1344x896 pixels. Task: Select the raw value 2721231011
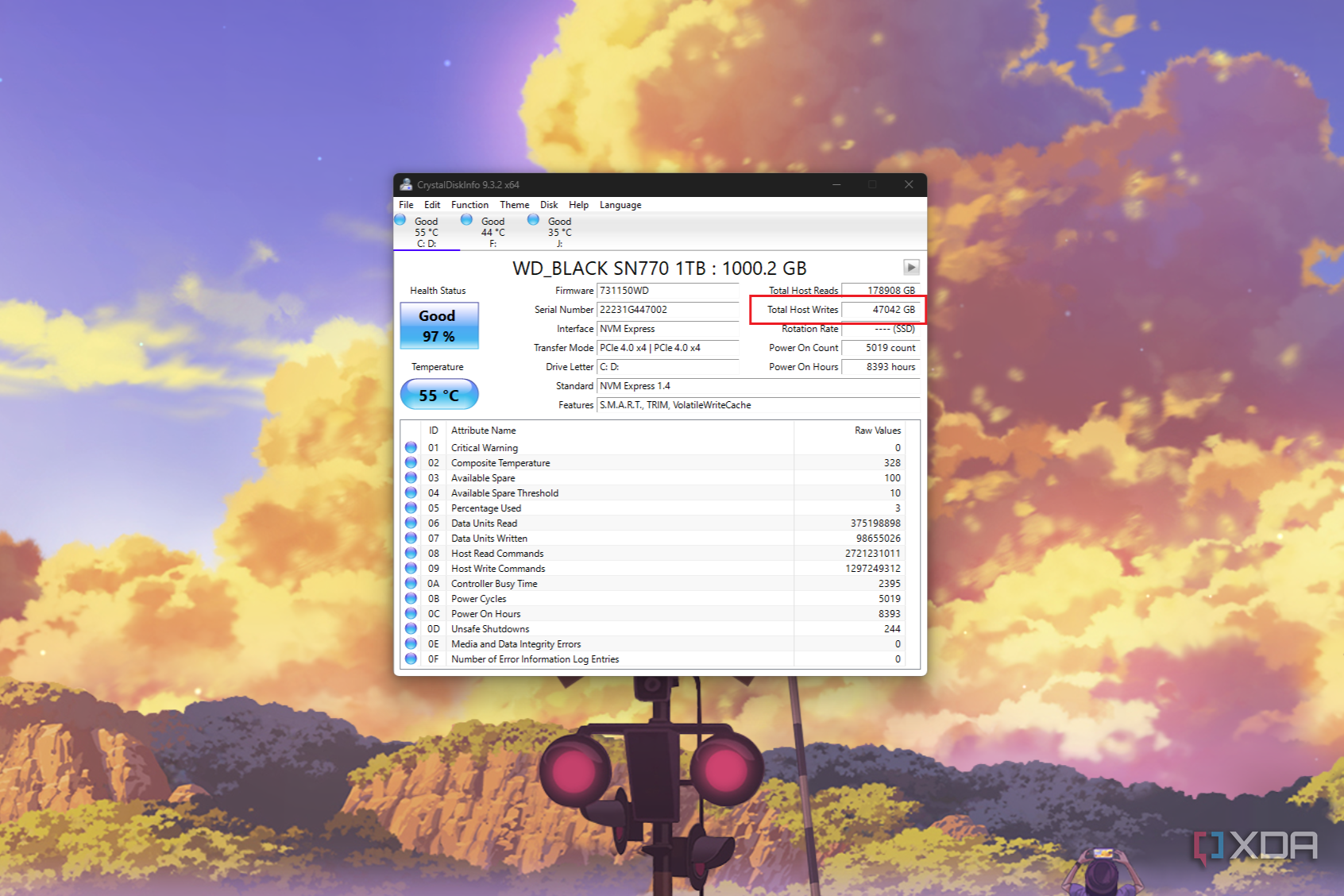pyautogui.click(x=873, y=554)
